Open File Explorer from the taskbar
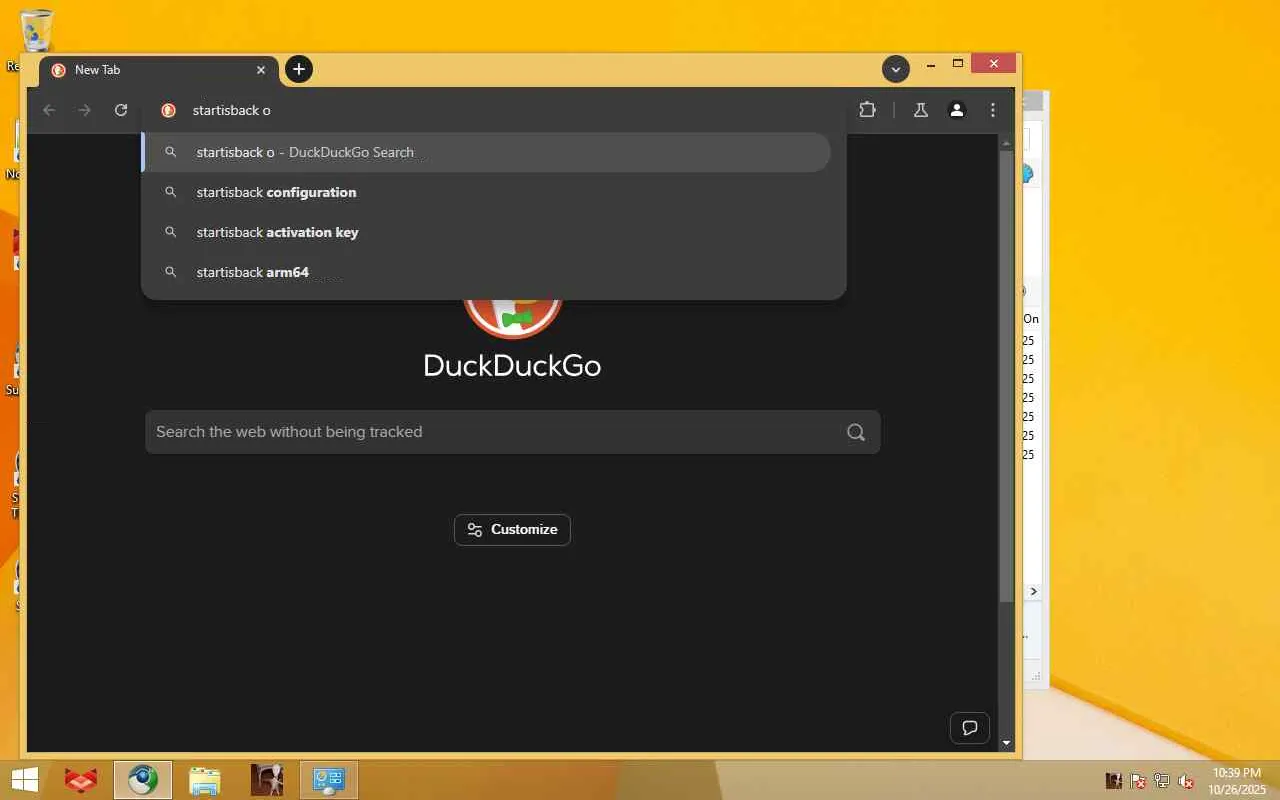1280x800 pixels. [205, 780]
